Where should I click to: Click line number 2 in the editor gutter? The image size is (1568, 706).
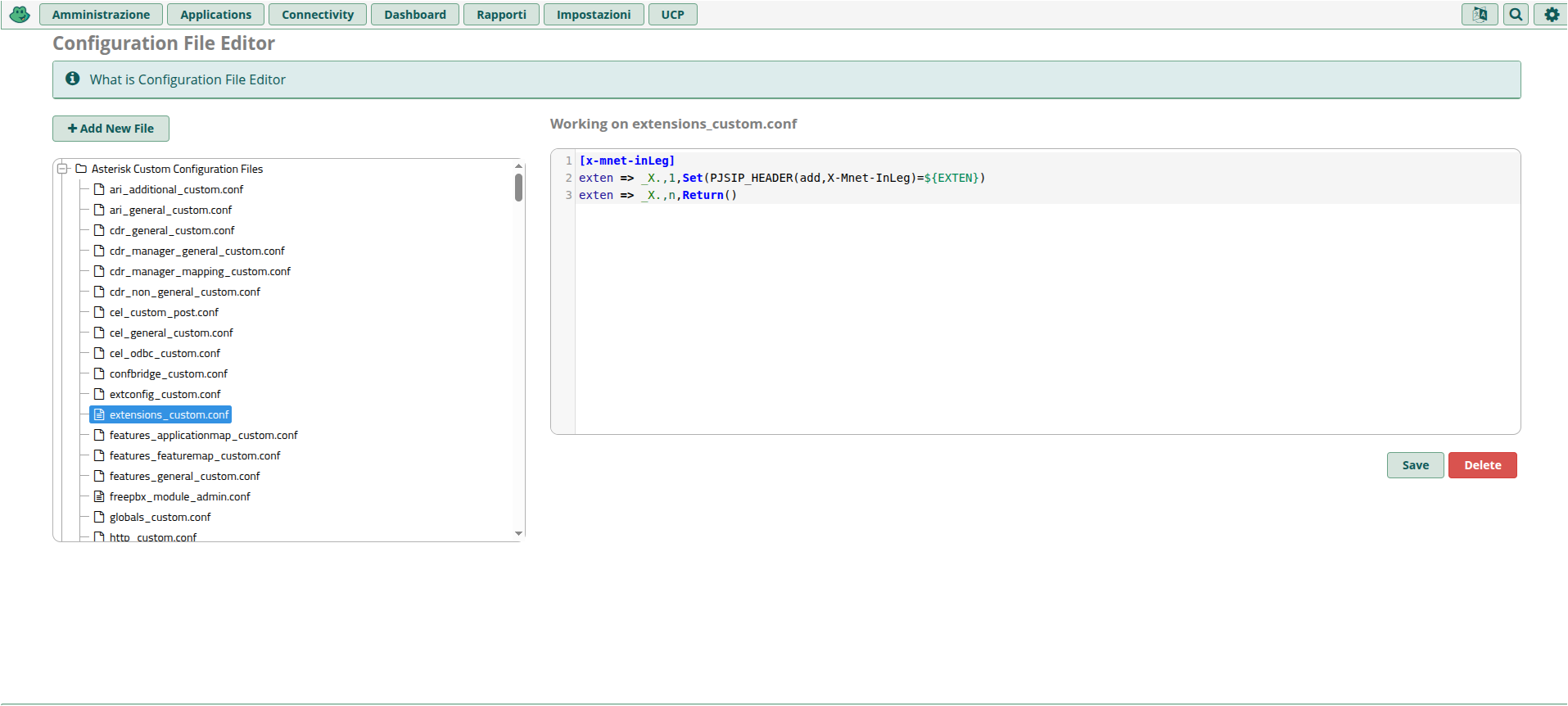coord(568,178)
